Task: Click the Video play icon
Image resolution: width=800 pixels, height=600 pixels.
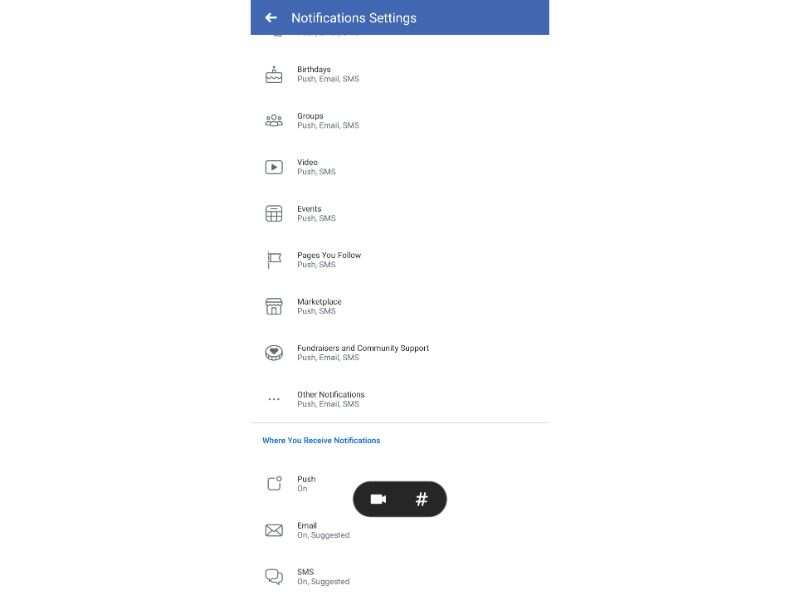Action: click(274, 166)
